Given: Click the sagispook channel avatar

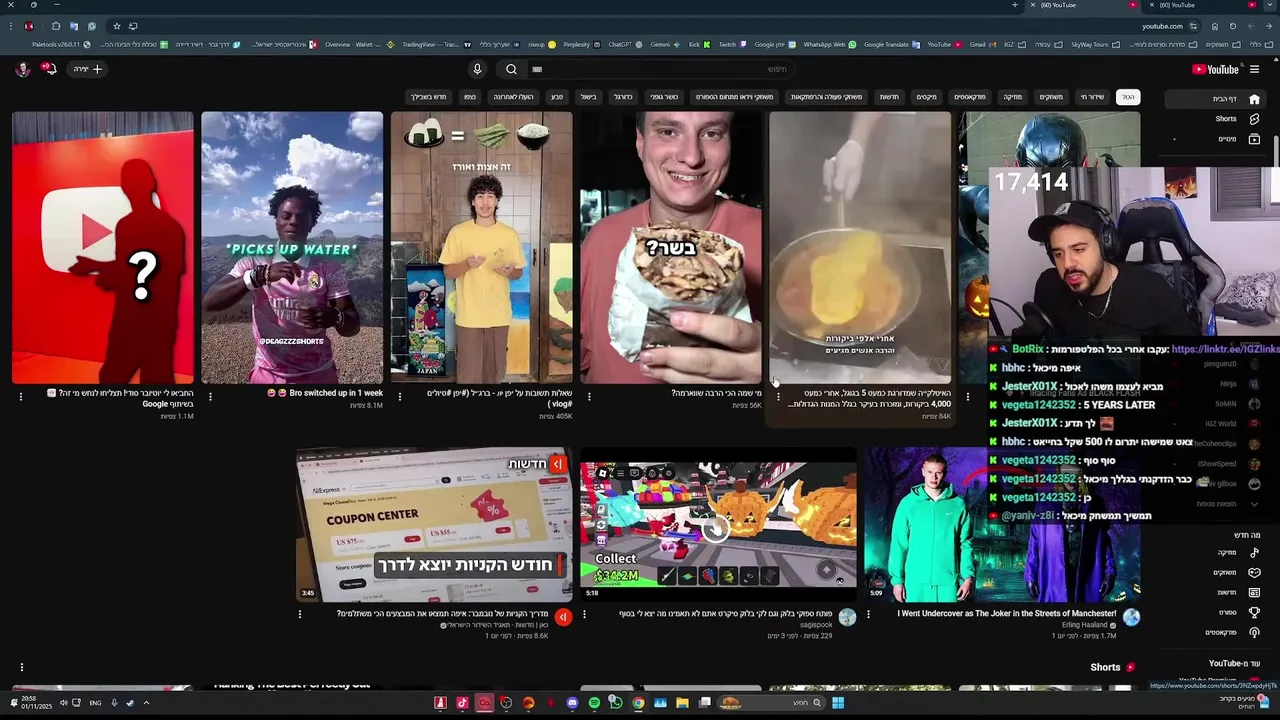Looking at the screenshot, I should tap(847, 617).
